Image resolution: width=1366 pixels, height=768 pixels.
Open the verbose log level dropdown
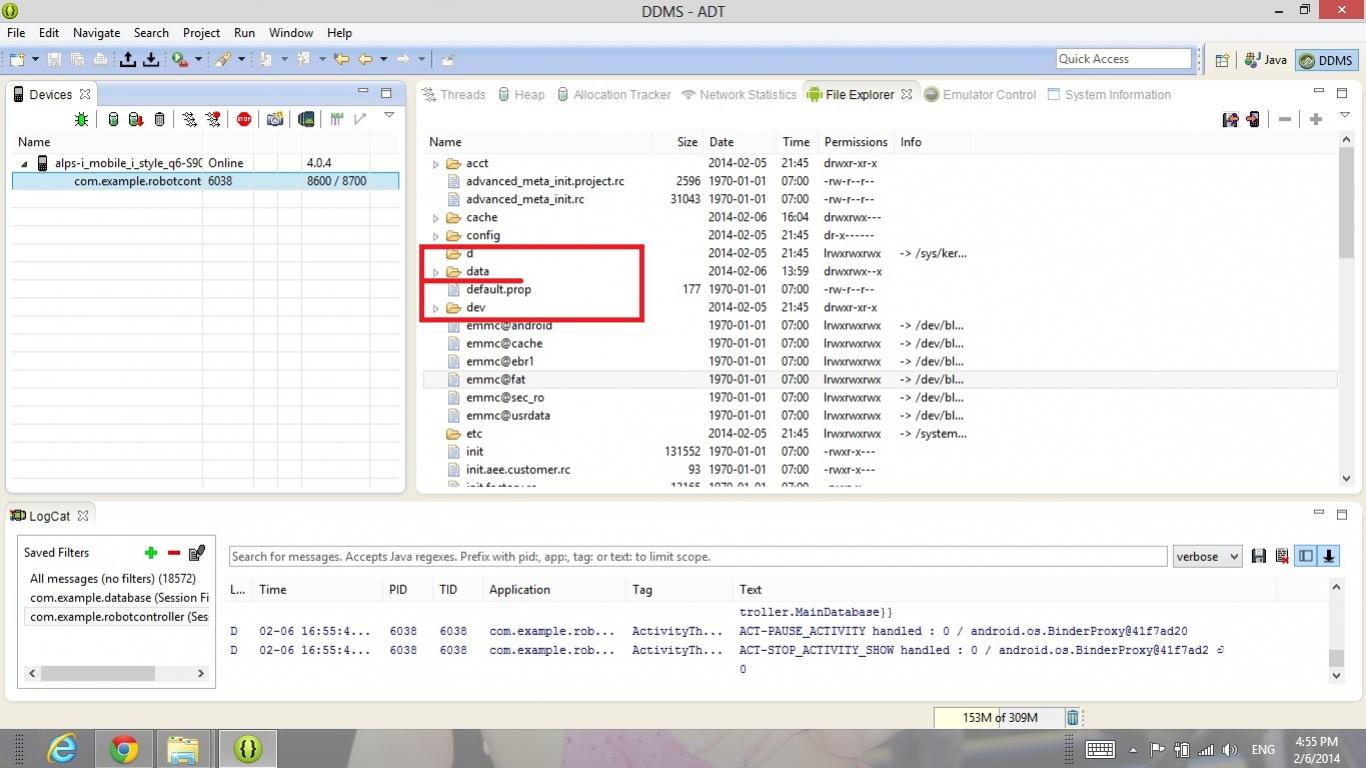pyautogui.click(x=1208, y=556)
